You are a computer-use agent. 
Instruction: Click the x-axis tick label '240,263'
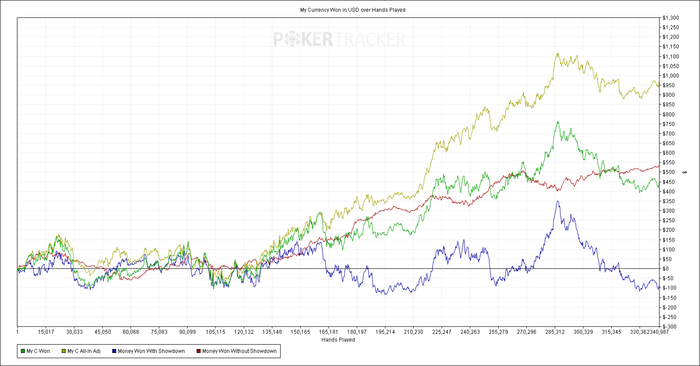(x=470, y=332)
